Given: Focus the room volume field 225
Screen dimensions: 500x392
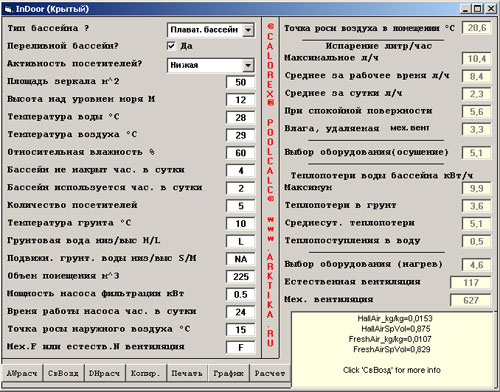Looking at the screenshot, I should coord(241,277).
